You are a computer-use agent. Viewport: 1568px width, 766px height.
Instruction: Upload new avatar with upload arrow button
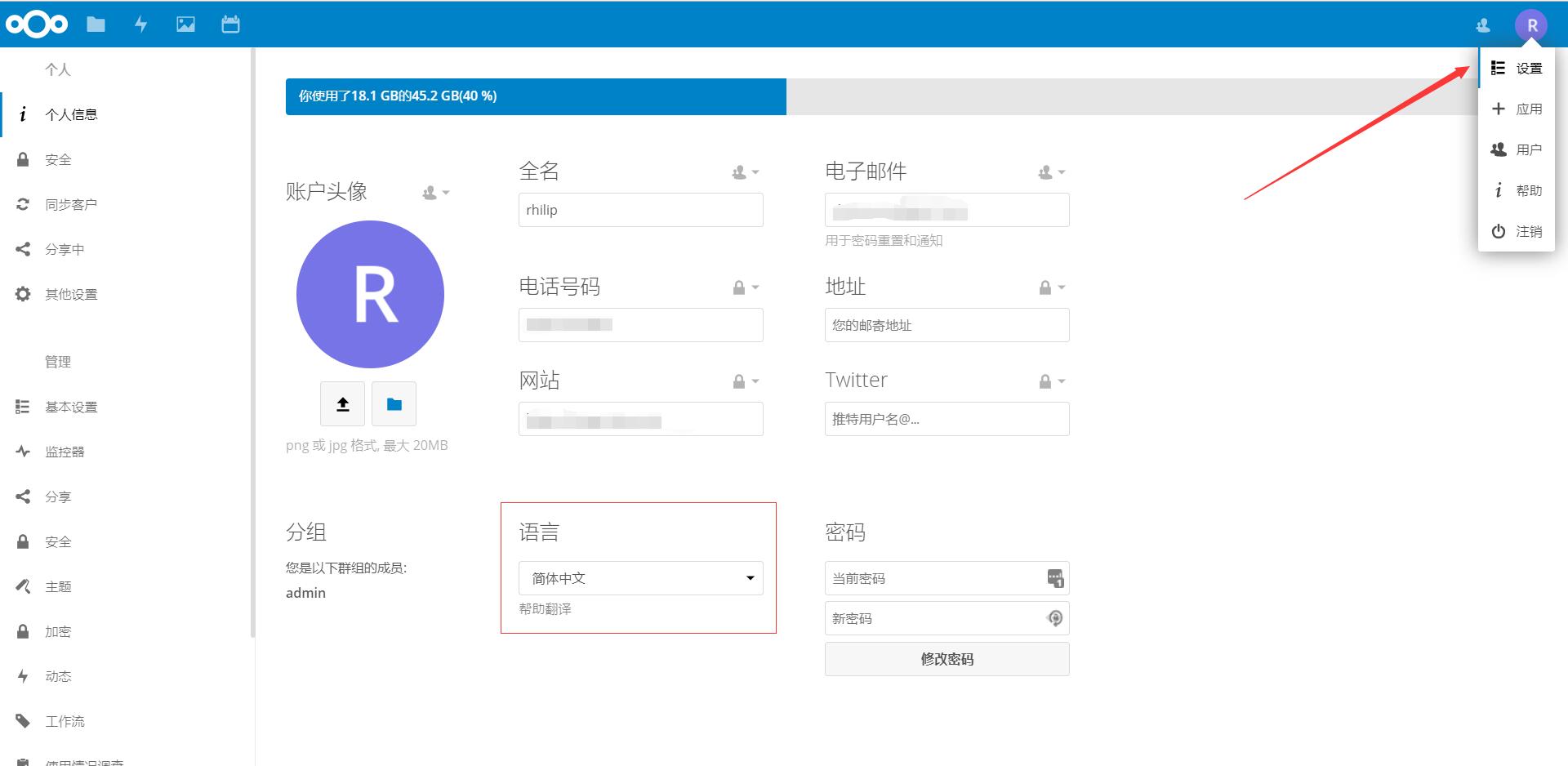(x=343, y=403)
